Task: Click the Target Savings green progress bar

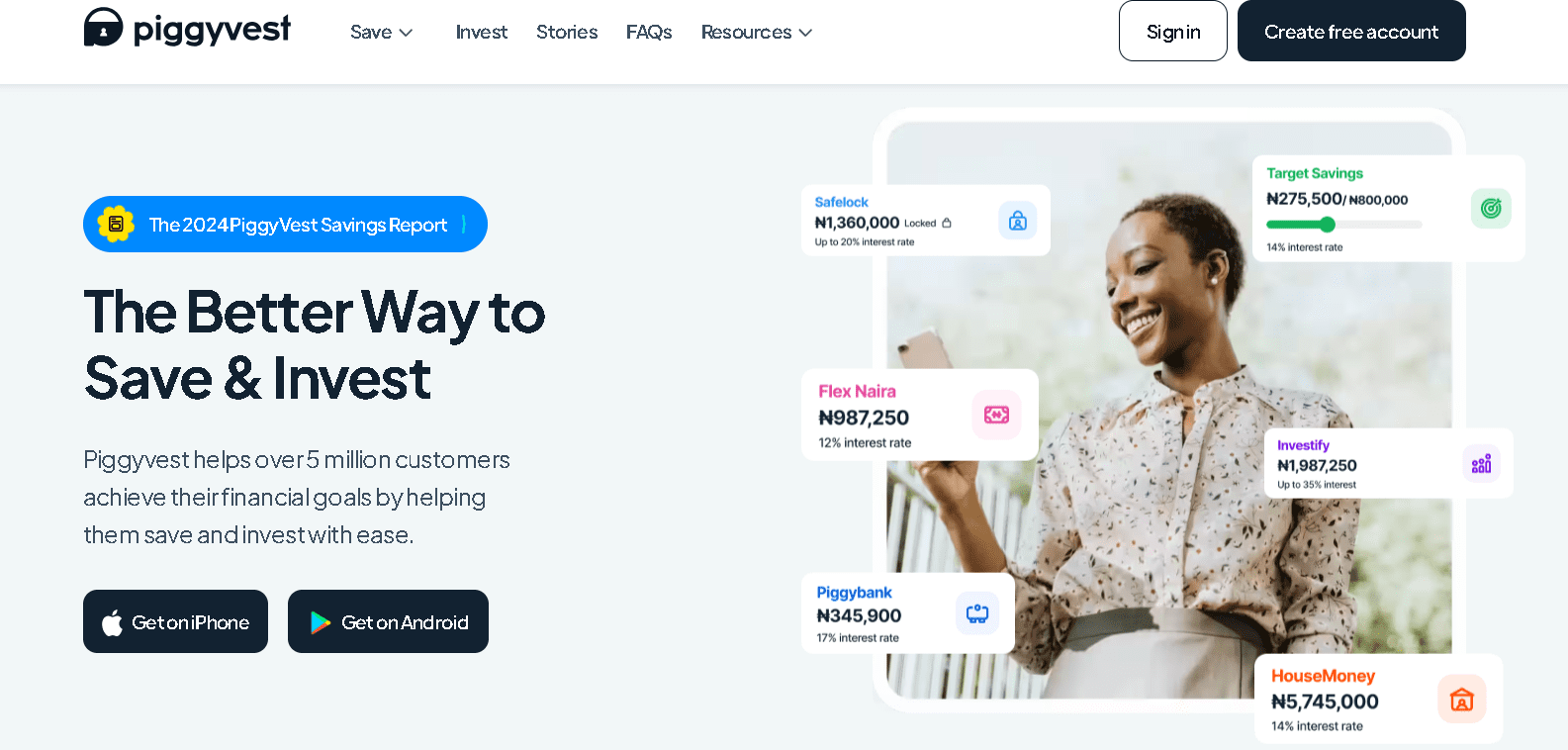Action: point(1343,225)
